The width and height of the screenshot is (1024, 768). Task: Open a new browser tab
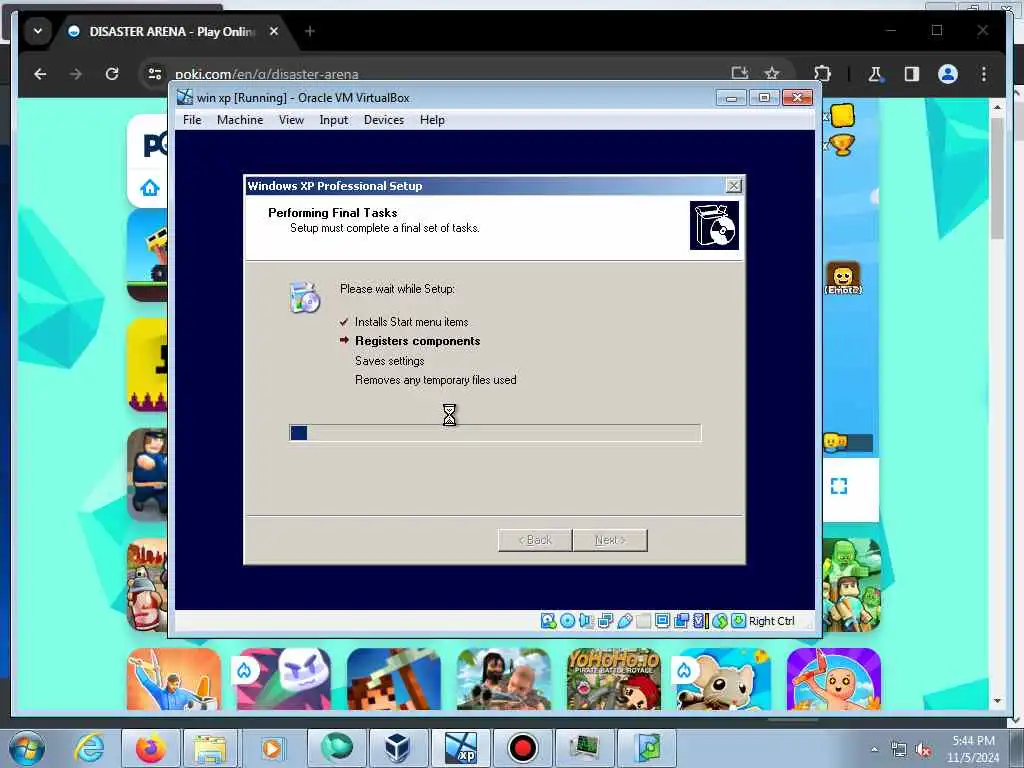310,31
